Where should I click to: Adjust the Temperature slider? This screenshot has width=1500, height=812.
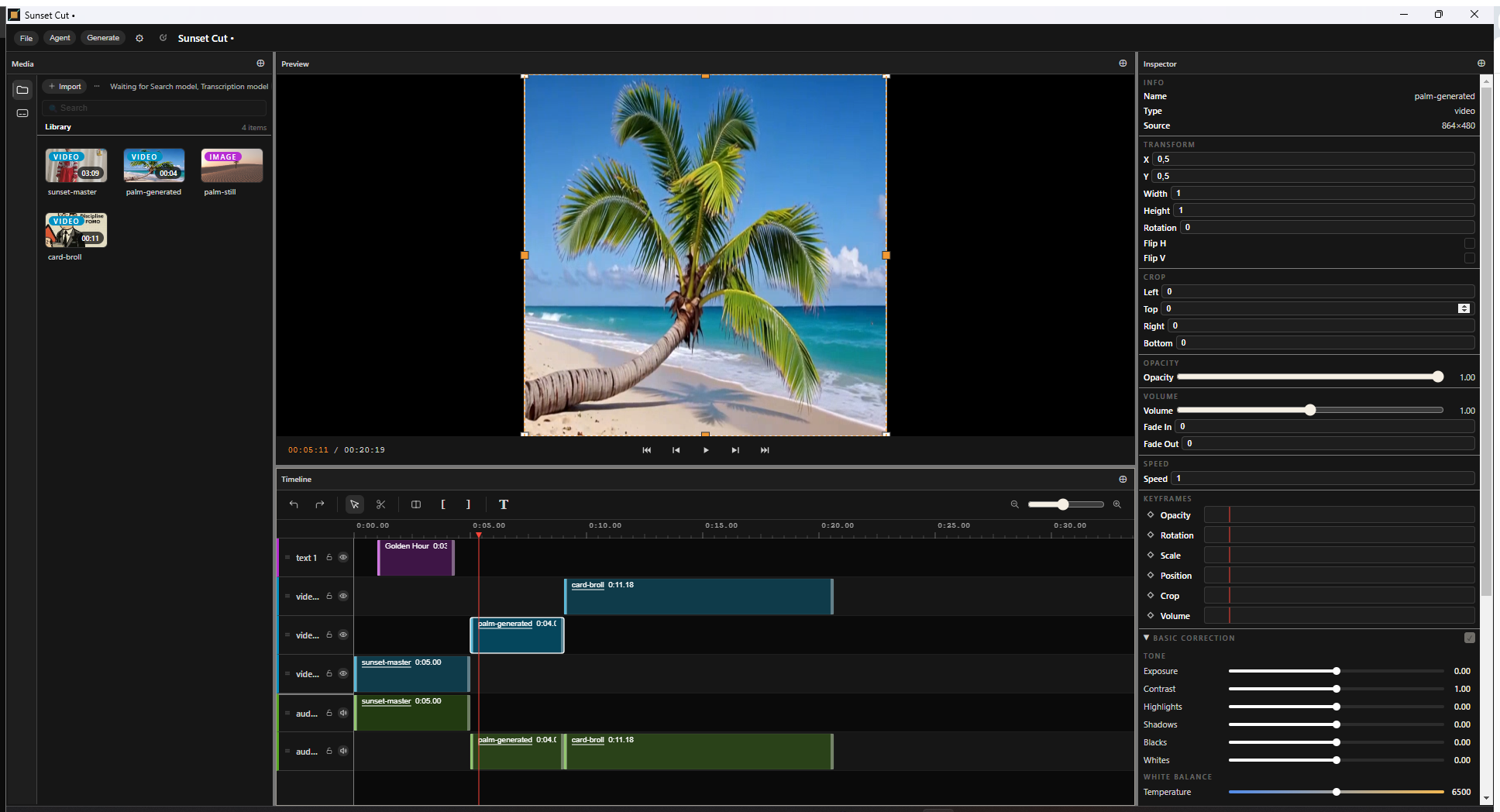(x=1336, y=792)
